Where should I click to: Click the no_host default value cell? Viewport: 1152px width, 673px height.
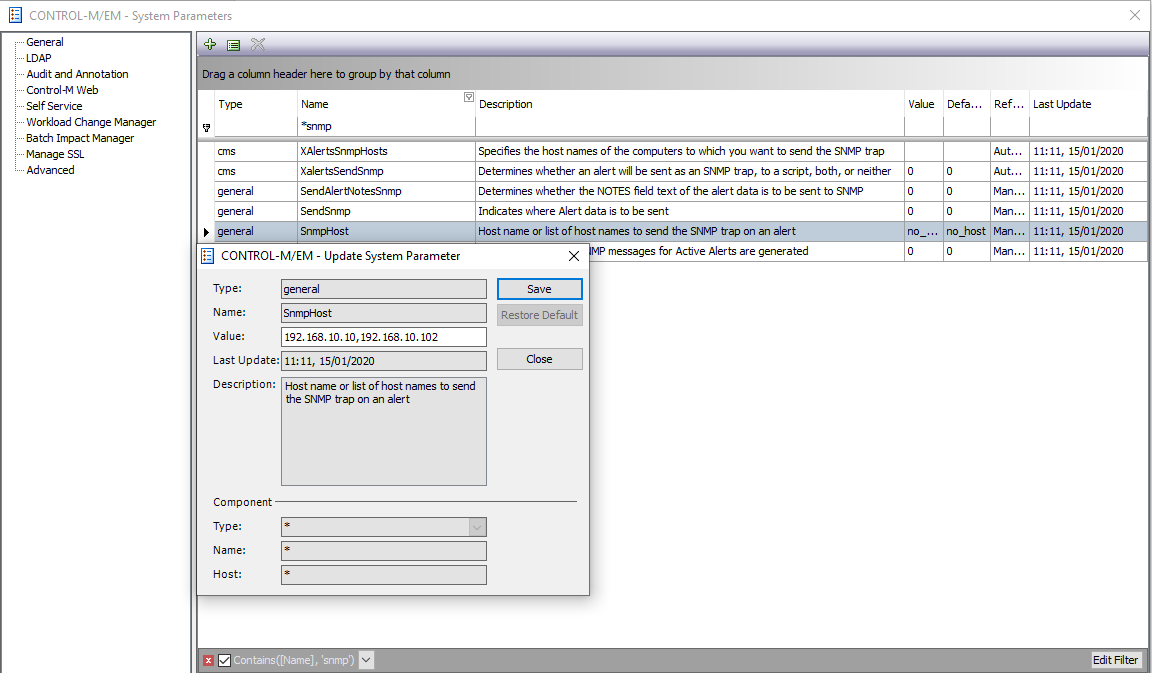(x=966, y=231)
